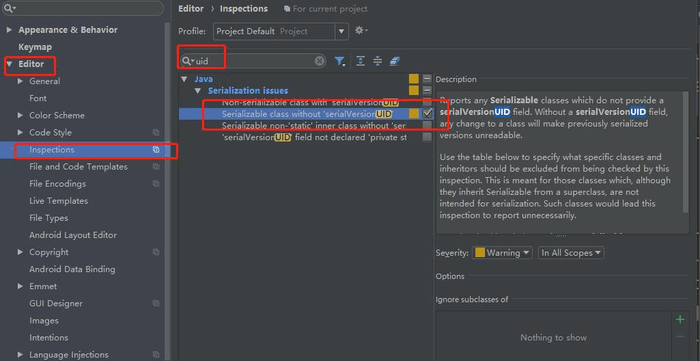The height and width of the screenshot is (361, 700).
Task: Open Android Layout Editor settings
Action: pos(73,235)
